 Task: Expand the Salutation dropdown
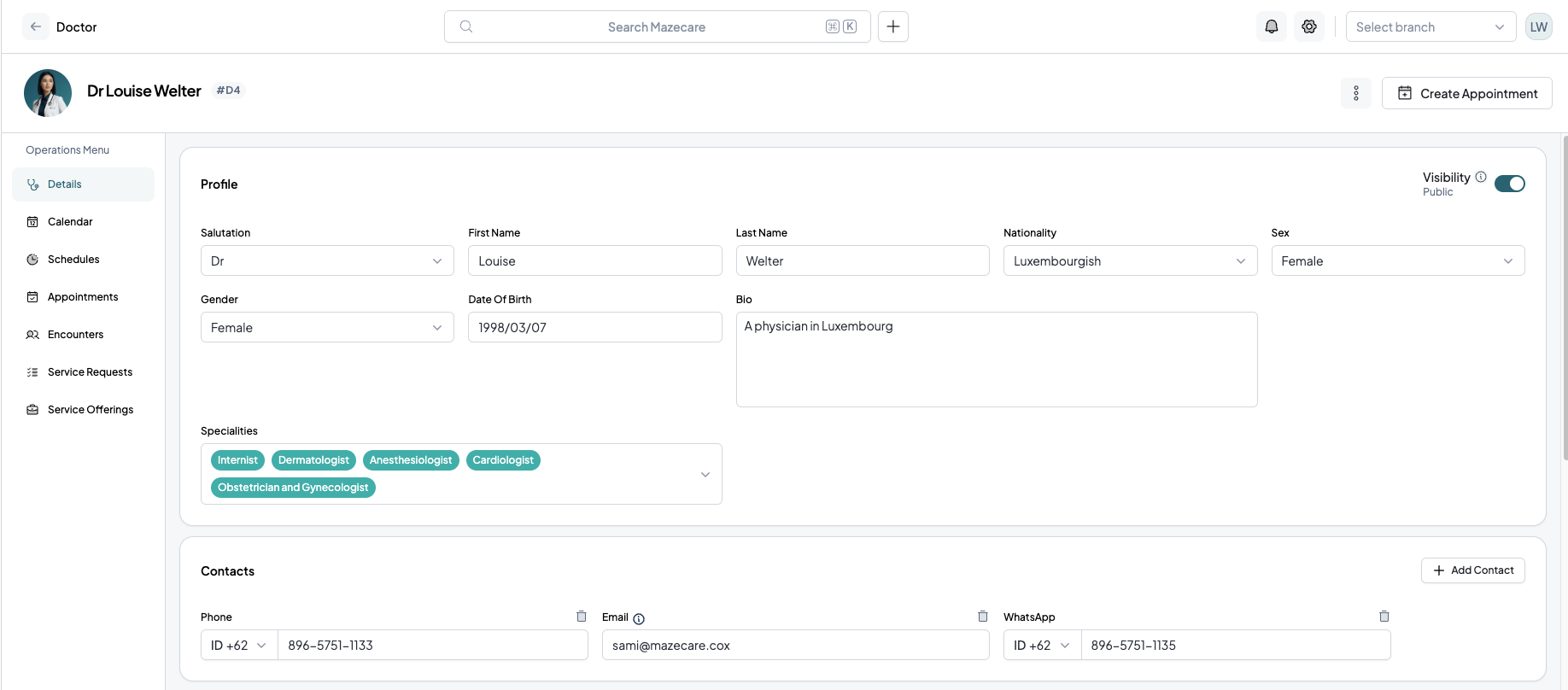pos(327,260)
